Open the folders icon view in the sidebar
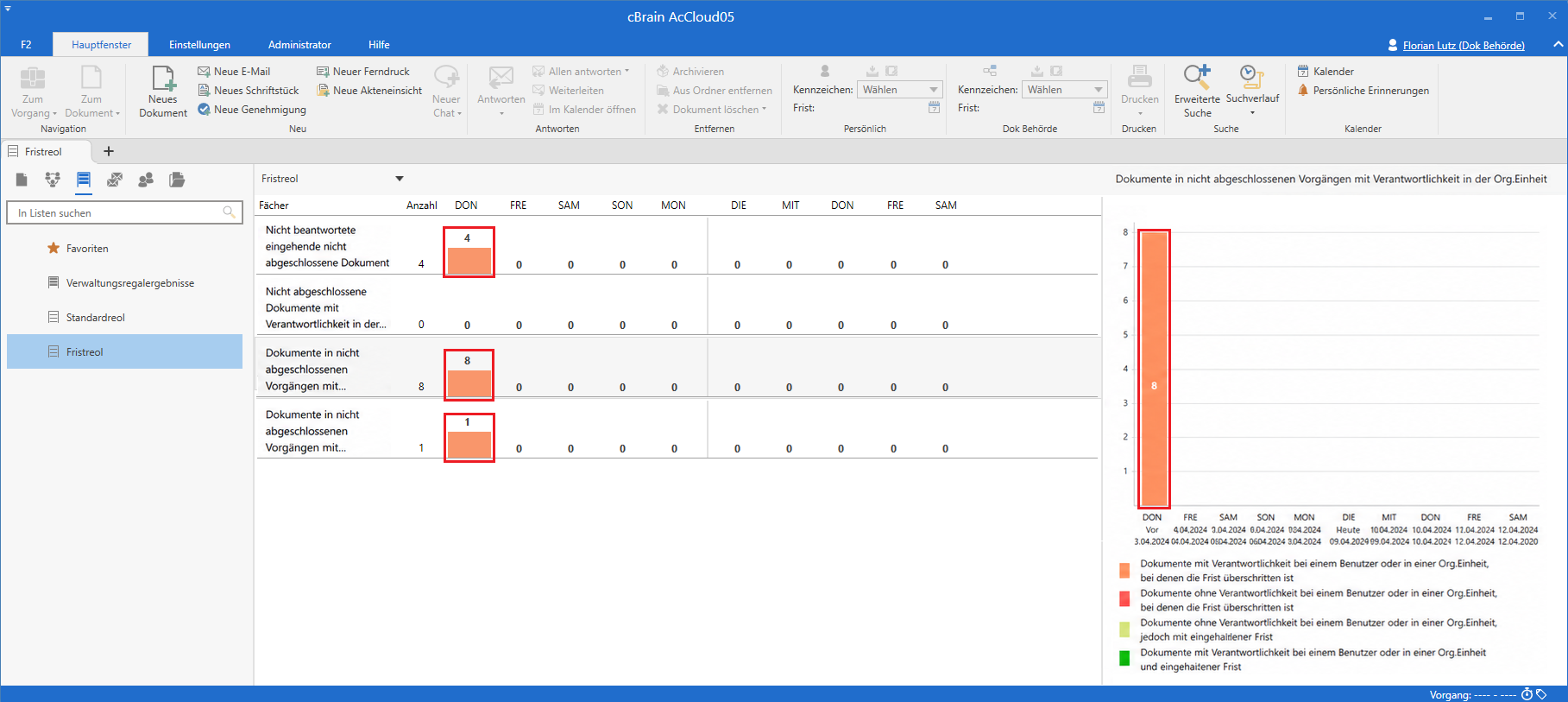The width and height of the screenshot is (1568, 702). coord(177,180)
